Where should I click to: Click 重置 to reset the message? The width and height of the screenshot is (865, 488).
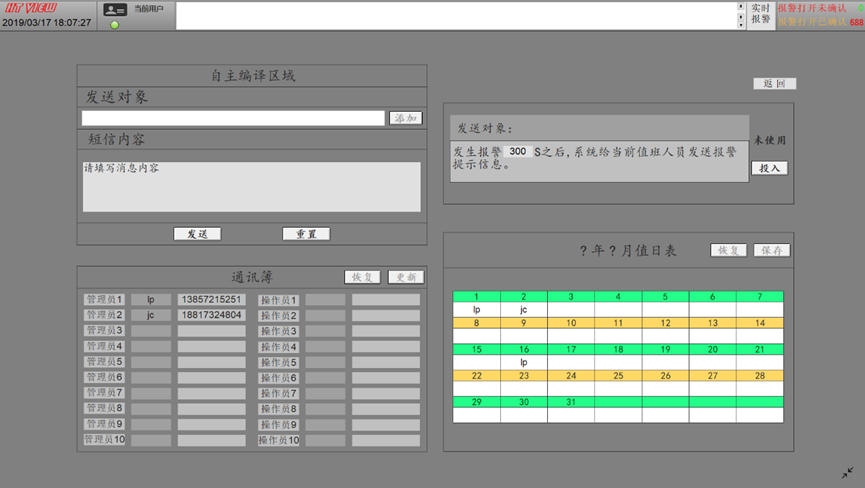306,234
